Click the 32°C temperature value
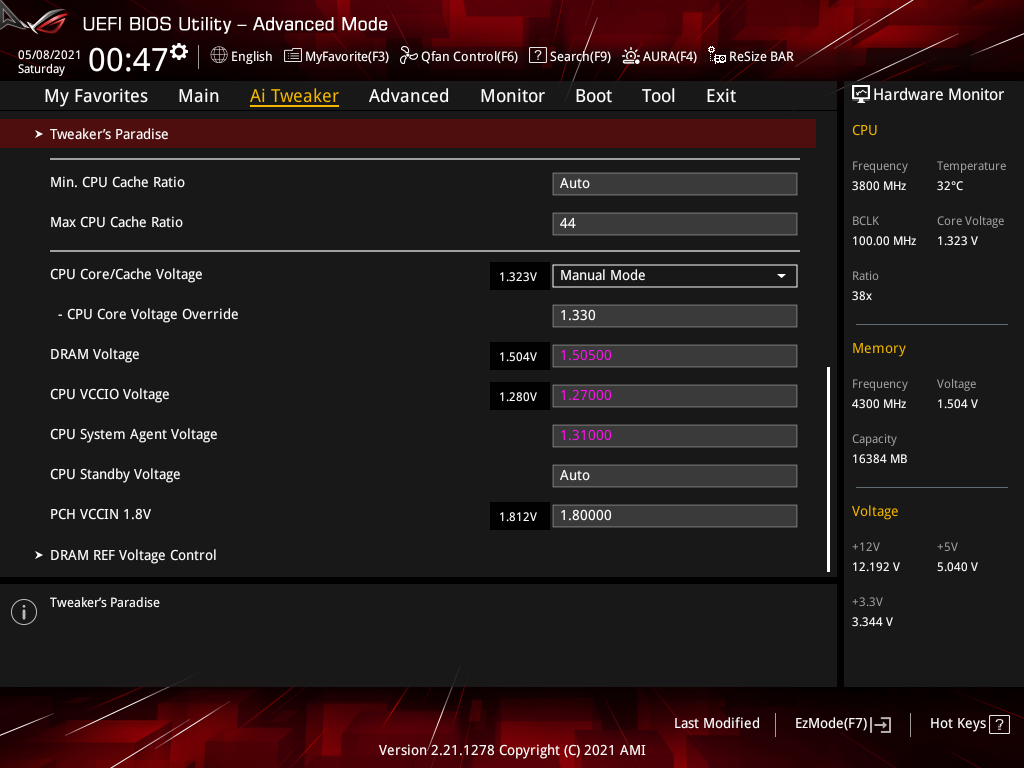Viewport: 1024px width, 768px height. point(950,186)
